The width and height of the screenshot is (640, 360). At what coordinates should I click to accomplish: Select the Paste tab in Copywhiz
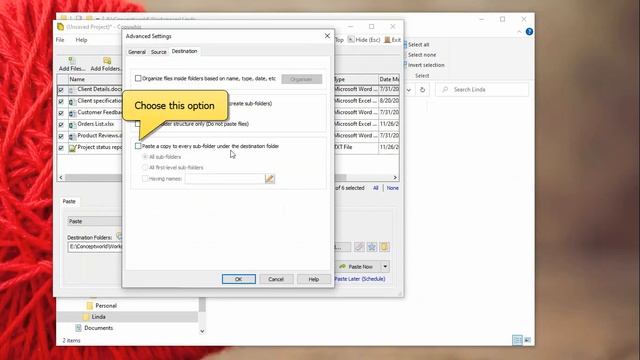pyautogui.click(x=69, y=201)
